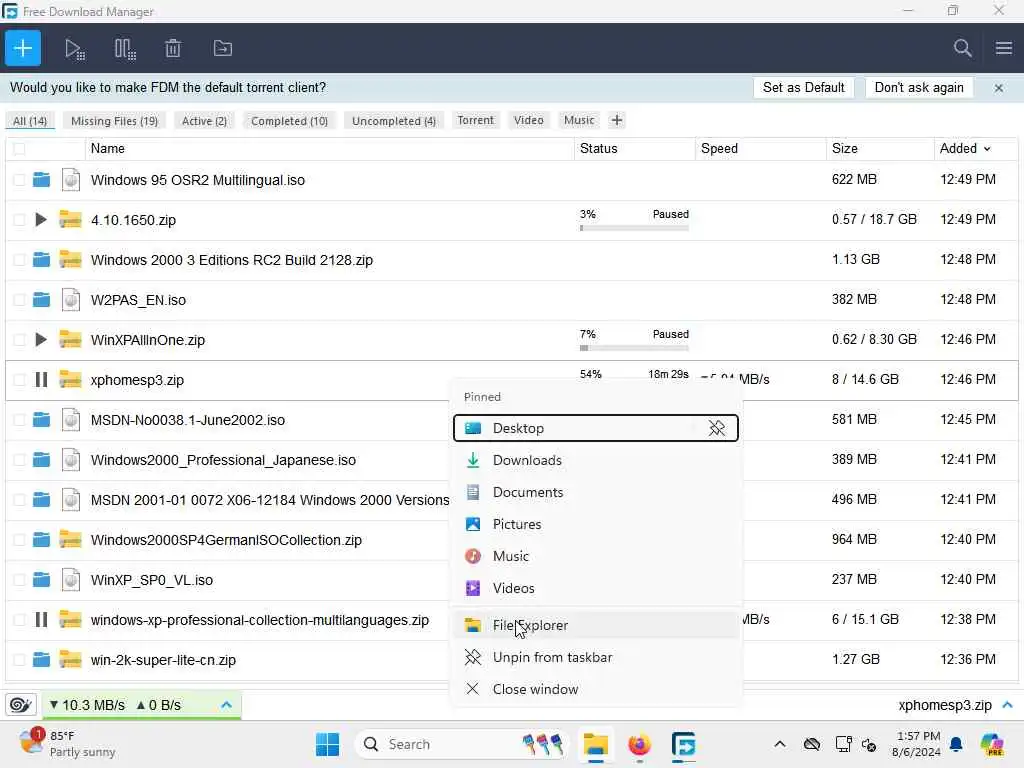
Task: Open Pictures from the jump list
Action: [596, 524]
